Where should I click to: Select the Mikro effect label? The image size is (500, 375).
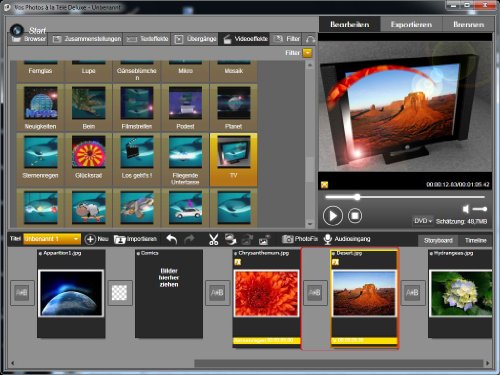point(185,71)
